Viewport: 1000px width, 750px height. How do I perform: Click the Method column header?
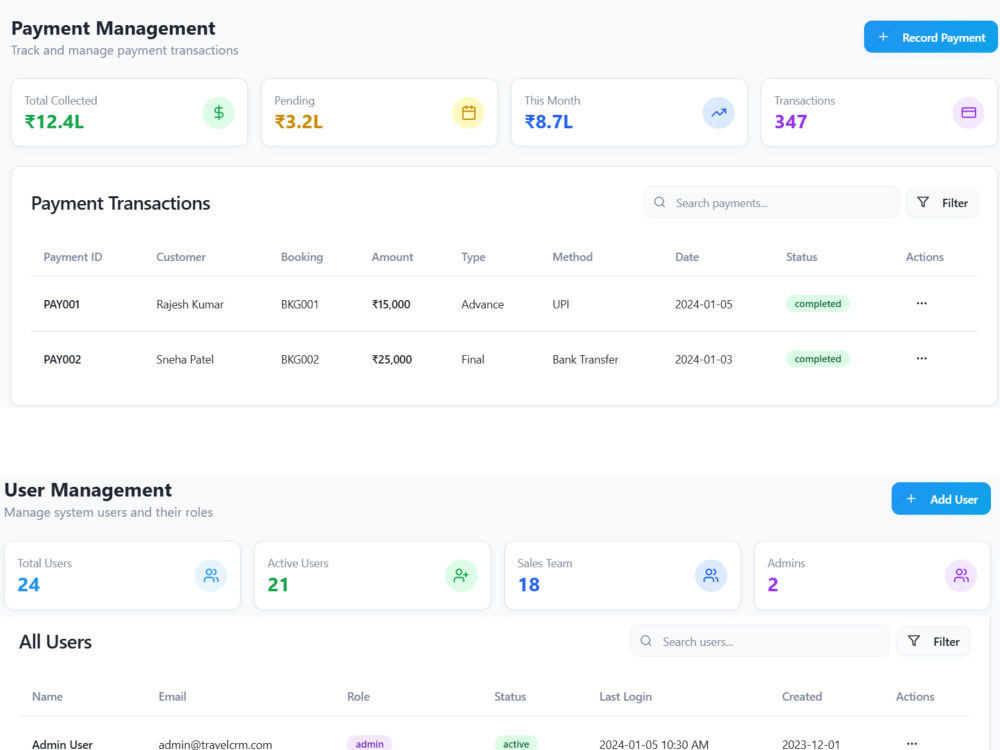click(x=572, y=257)
